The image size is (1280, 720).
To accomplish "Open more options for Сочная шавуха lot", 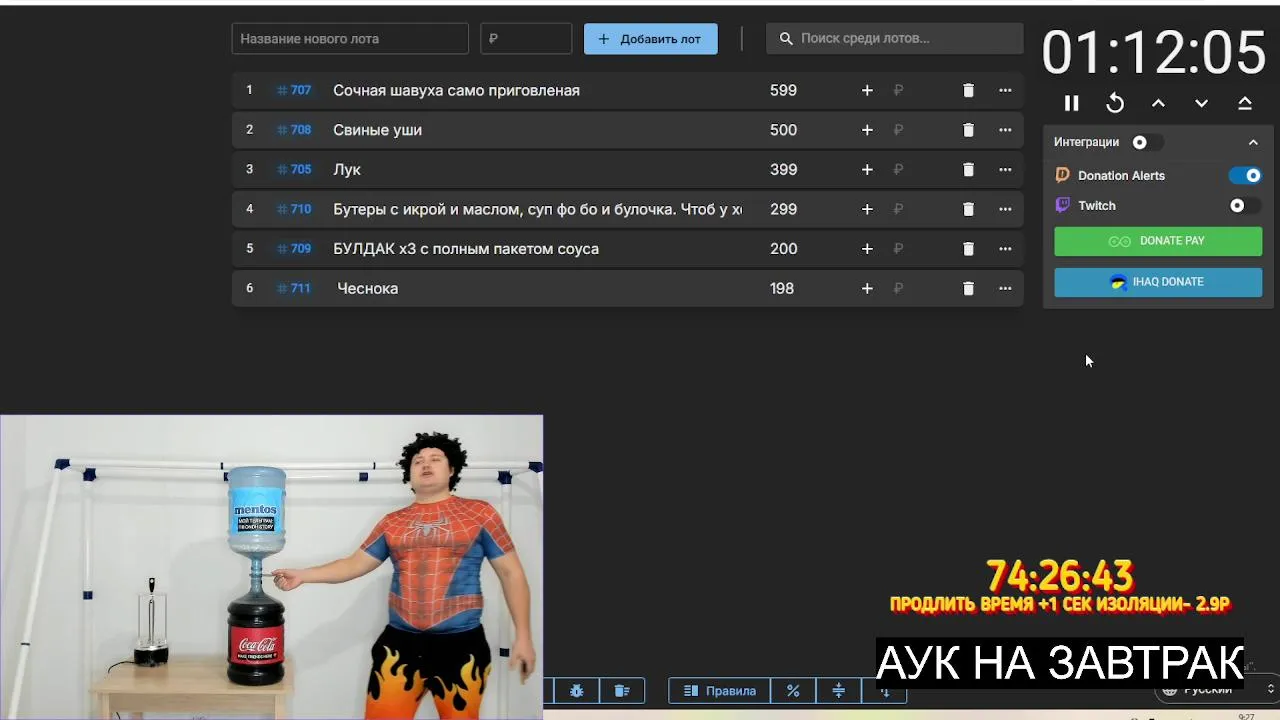I will 1005,90.
